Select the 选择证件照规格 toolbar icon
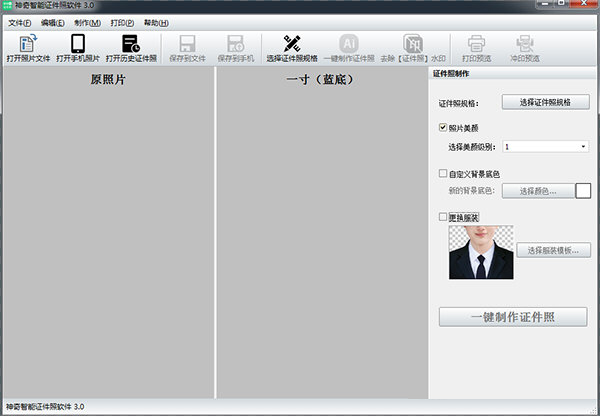The height and width of the screenshot is (416, 600). (291, 43)
